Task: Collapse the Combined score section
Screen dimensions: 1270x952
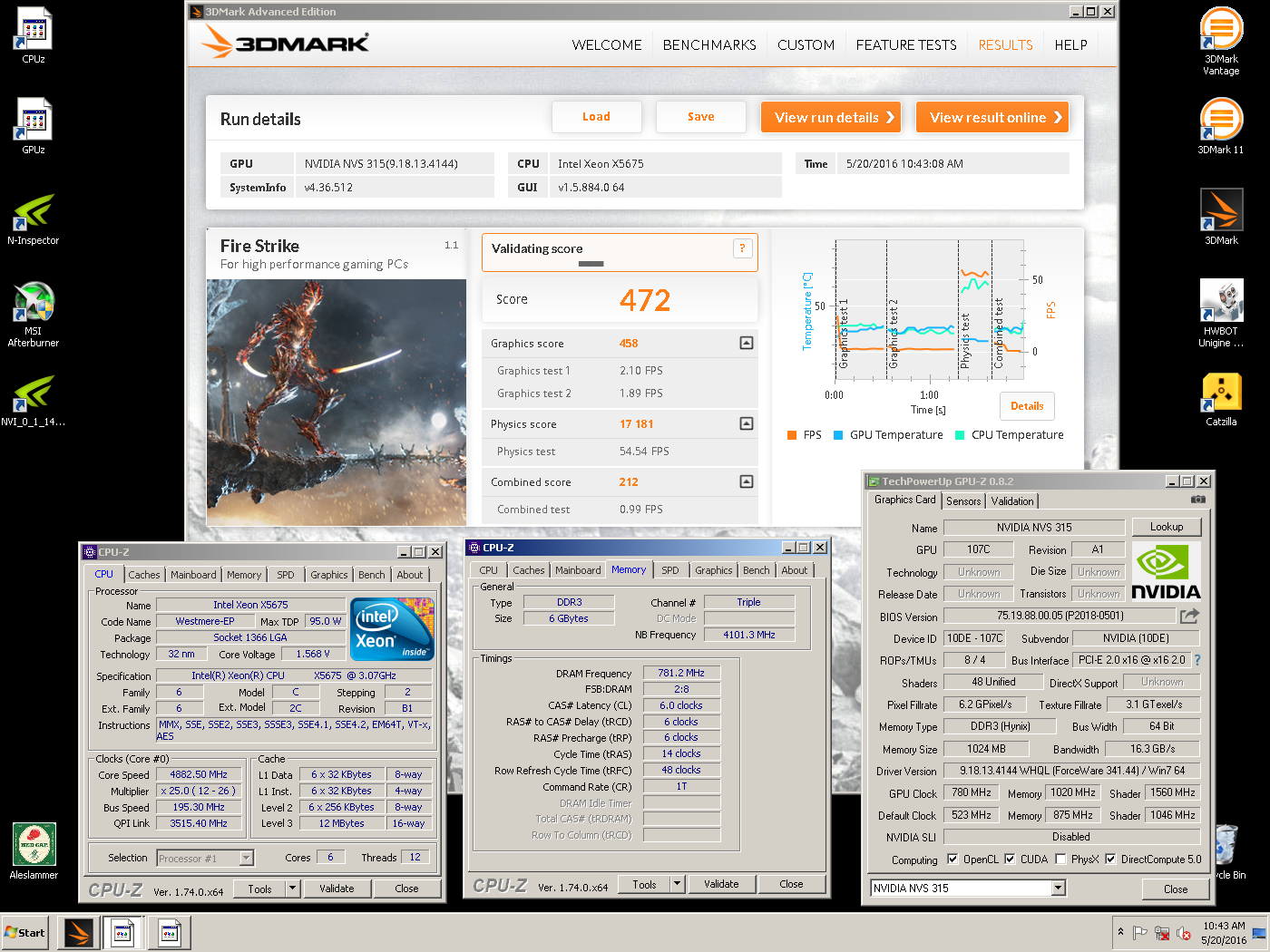Action: pyautogui.click(x=747, y=481)
